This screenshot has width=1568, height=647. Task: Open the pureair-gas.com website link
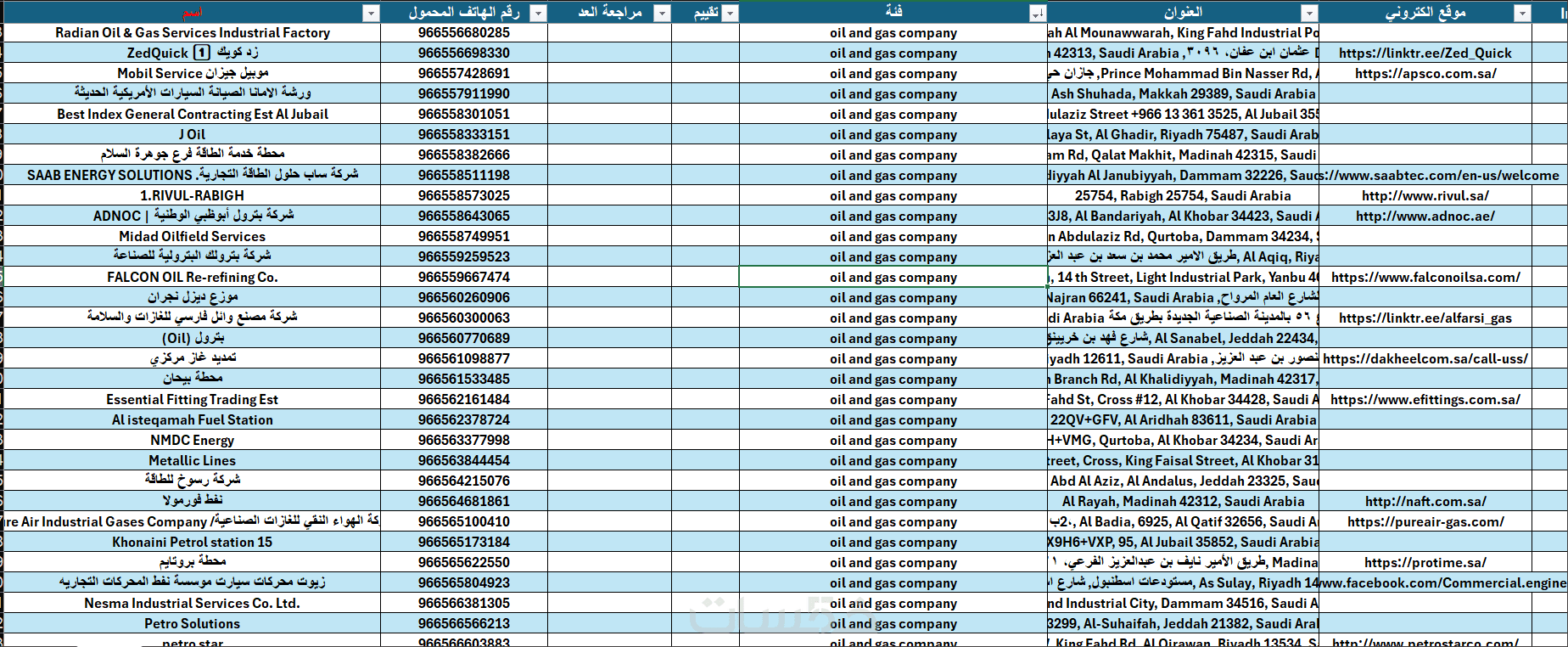(1425, 521)
